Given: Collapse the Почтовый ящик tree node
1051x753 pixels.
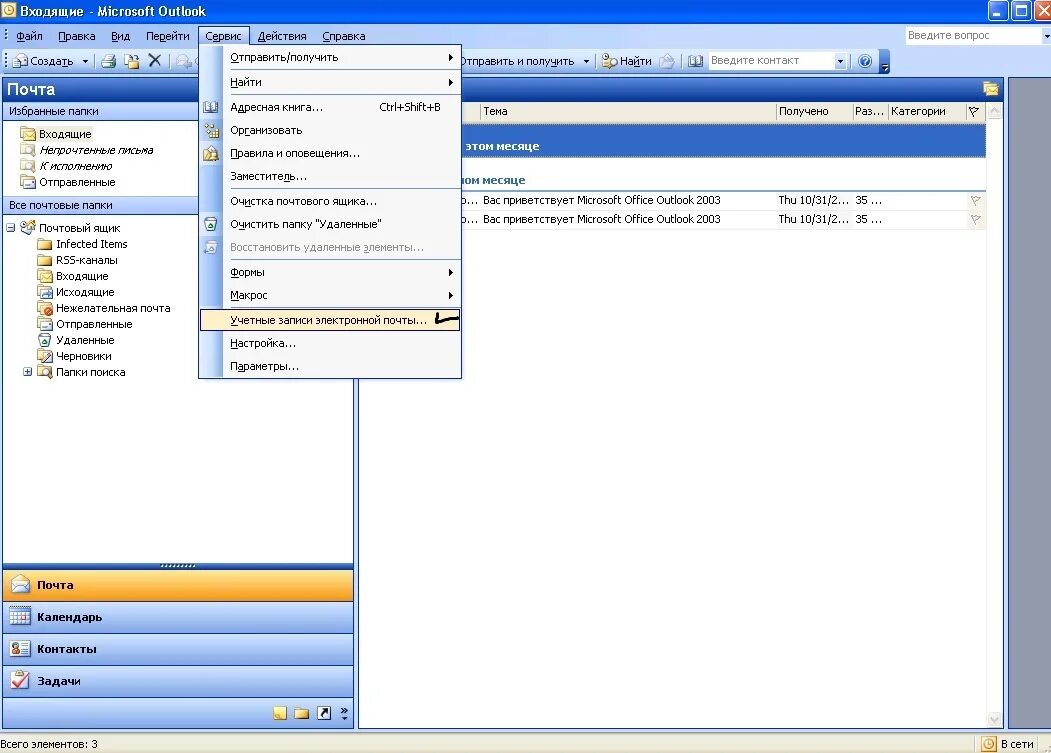Looking at the screenshot, I should [11, 228].
